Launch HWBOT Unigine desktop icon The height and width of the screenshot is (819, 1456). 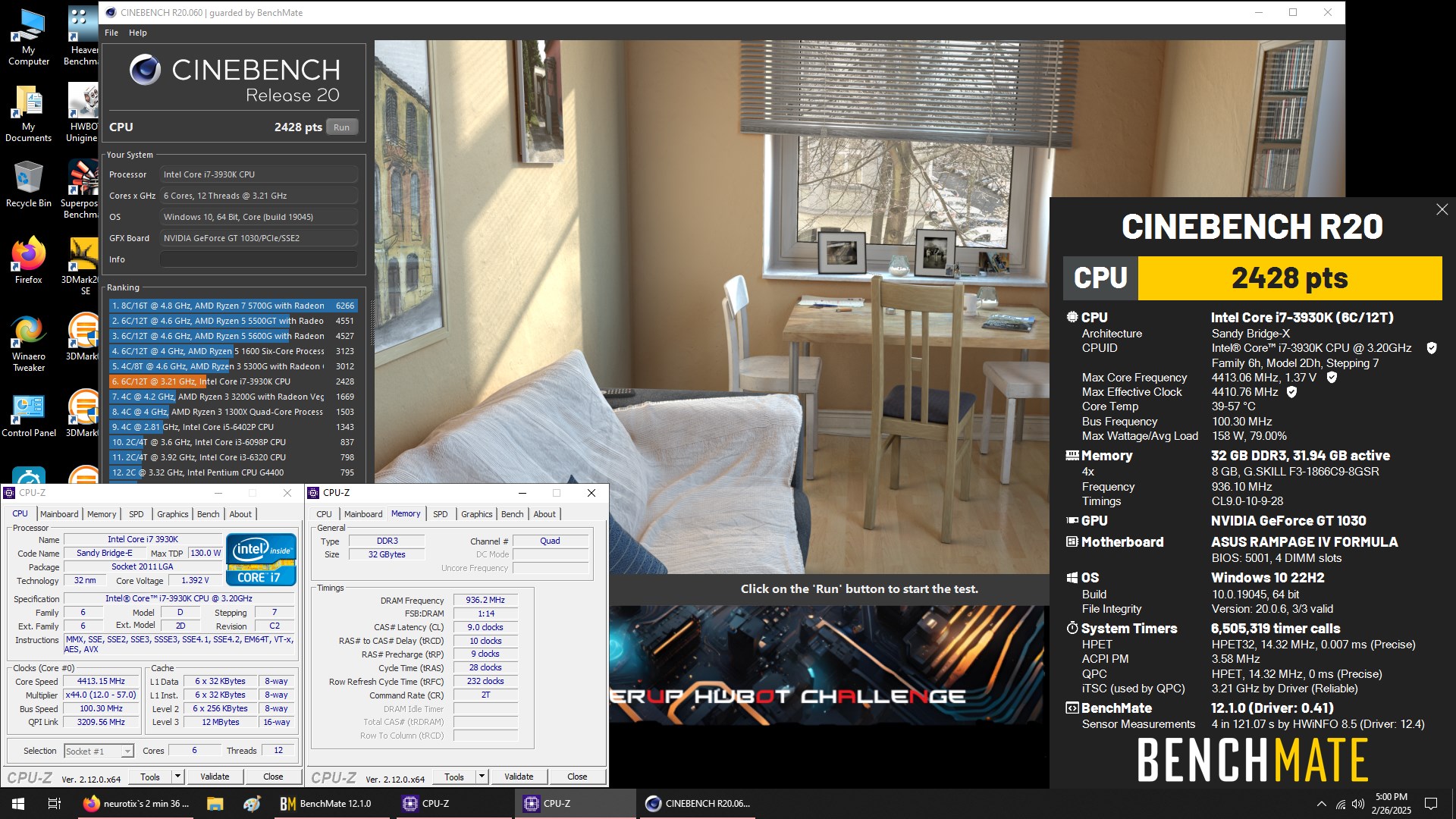pyautogui.click(x=82, y=113)
